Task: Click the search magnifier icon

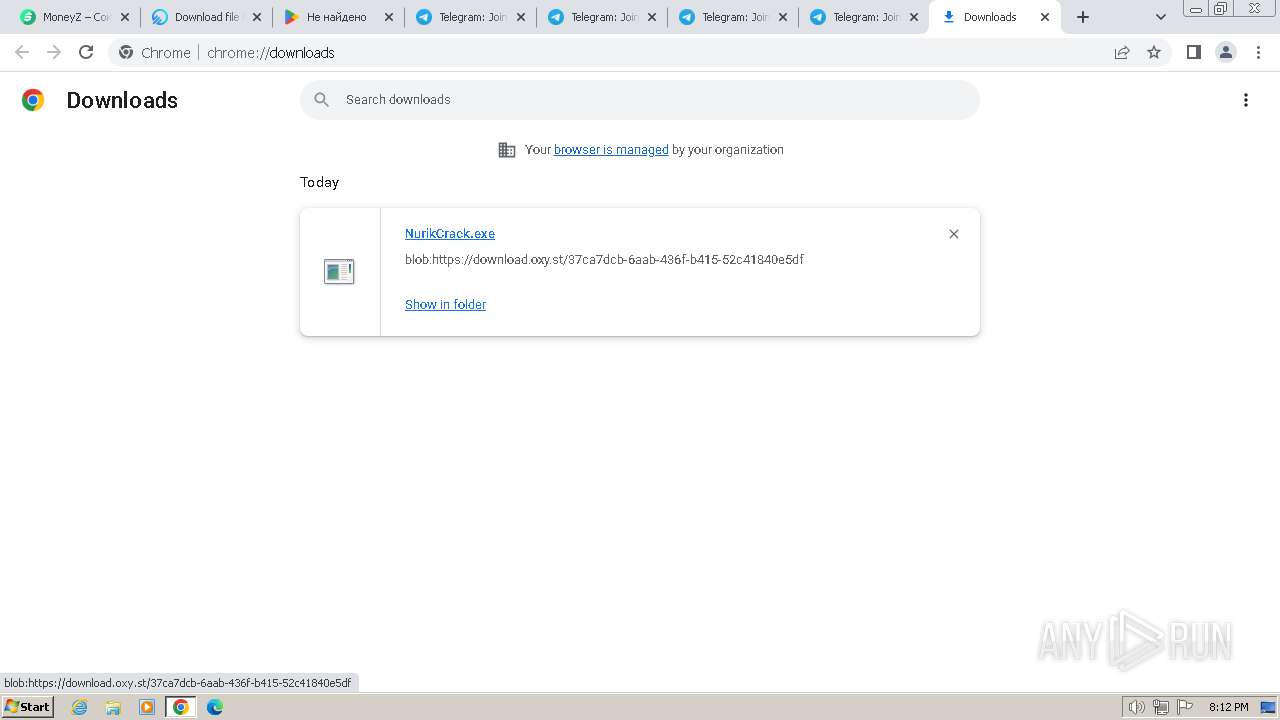Action: 322,100
